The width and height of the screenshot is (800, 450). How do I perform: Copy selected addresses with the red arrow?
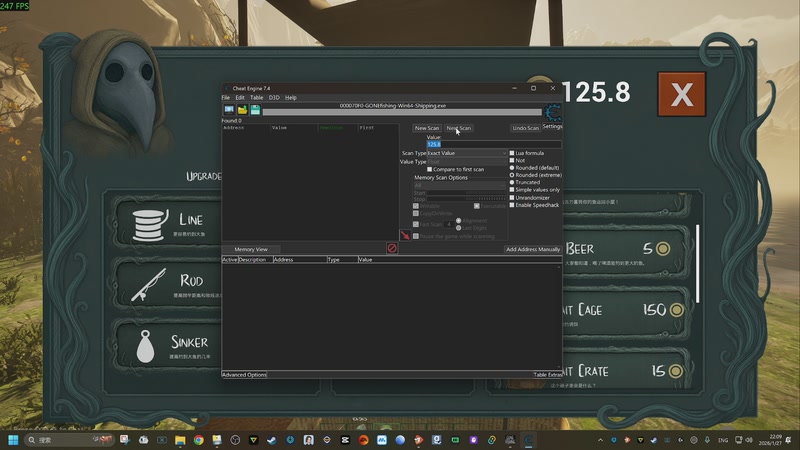(405, 235)
